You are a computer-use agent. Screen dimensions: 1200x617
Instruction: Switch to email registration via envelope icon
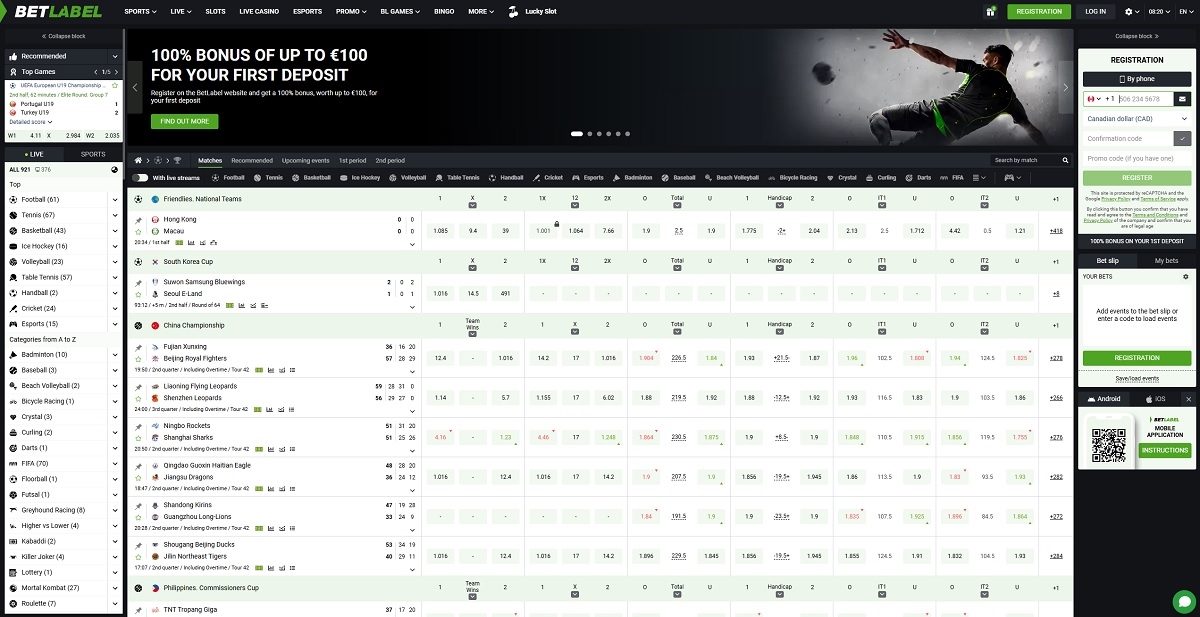(x=1182, y=99)
